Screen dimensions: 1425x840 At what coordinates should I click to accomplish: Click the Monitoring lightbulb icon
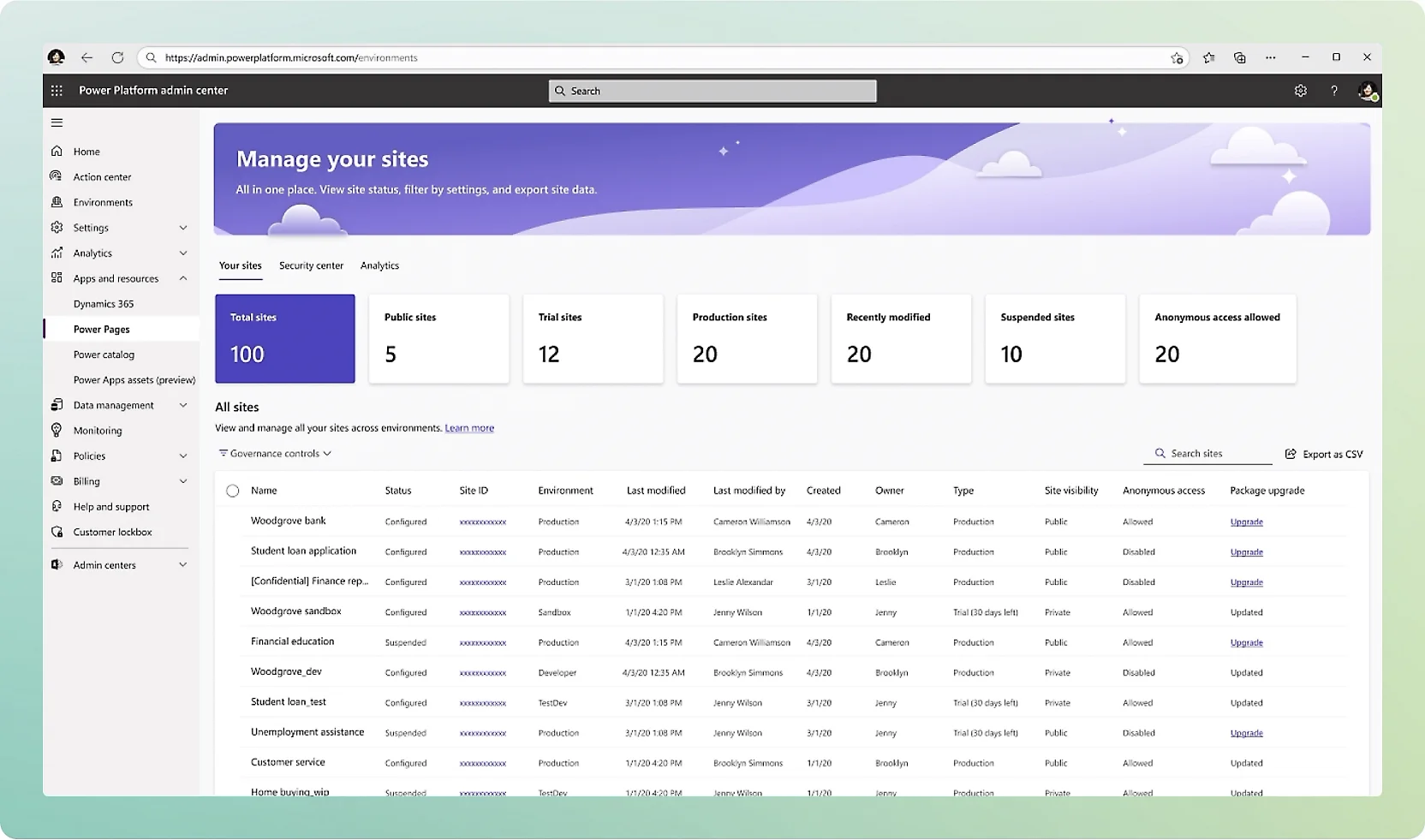pos(57,430)
